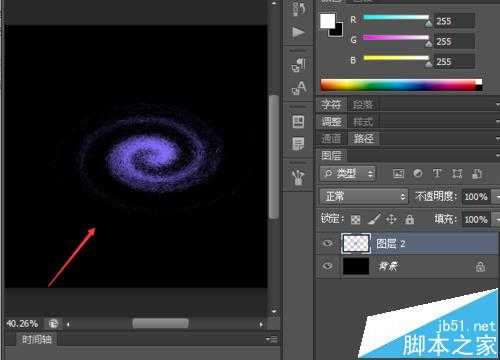
Task: Open the Actions panel play icon
Action: click(x=298, y=33)
